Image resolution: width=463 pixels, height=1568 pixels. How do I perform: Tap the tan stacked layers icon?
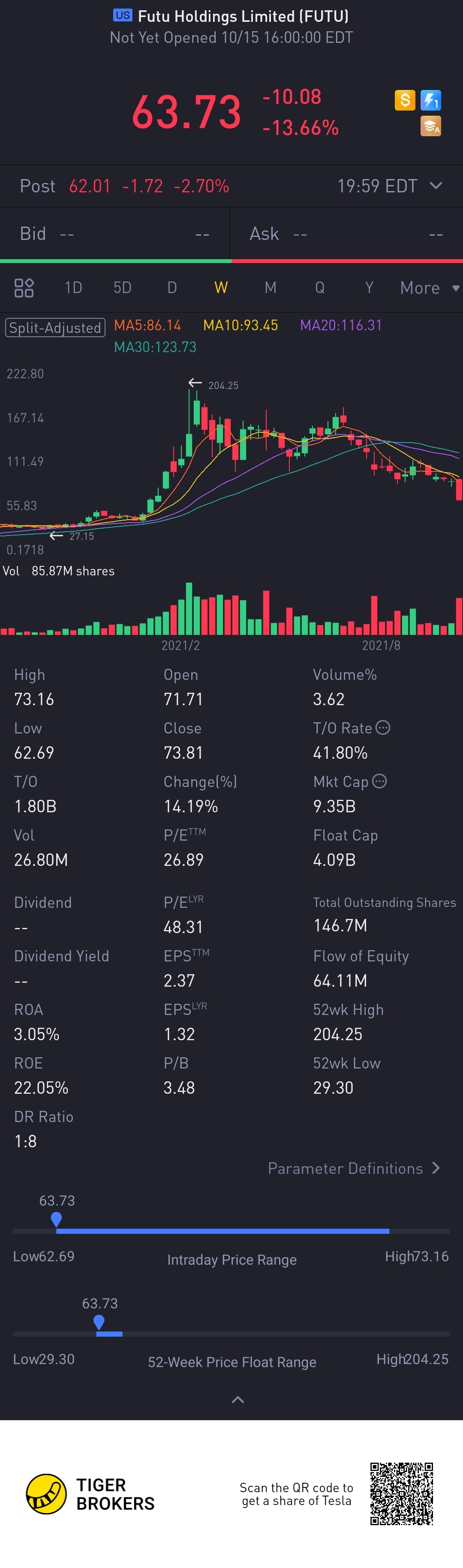(431, 126)
